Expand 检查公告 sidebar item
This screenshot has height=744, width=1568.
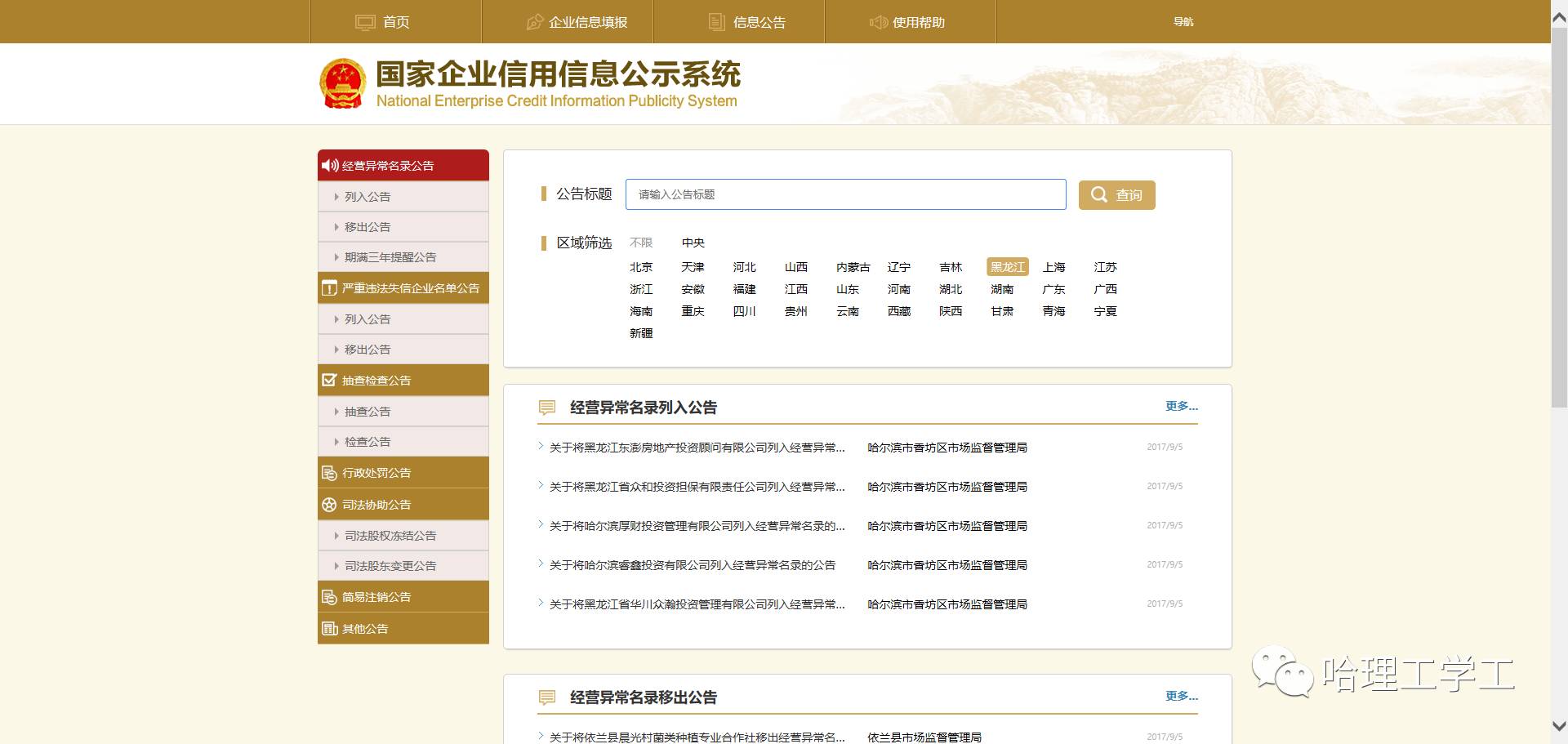[x=403, y=442]
